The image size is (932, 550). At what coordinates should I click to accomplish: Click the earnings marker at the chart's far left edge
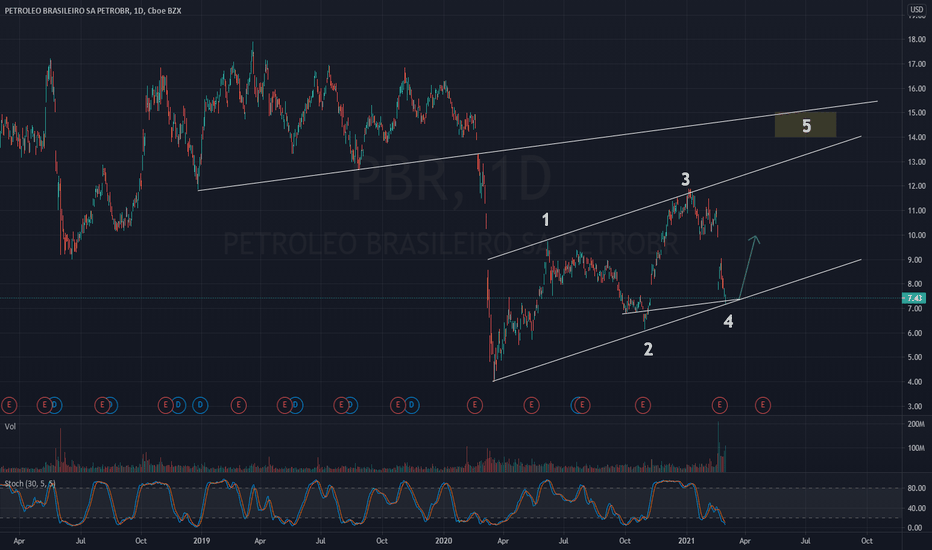9,406
